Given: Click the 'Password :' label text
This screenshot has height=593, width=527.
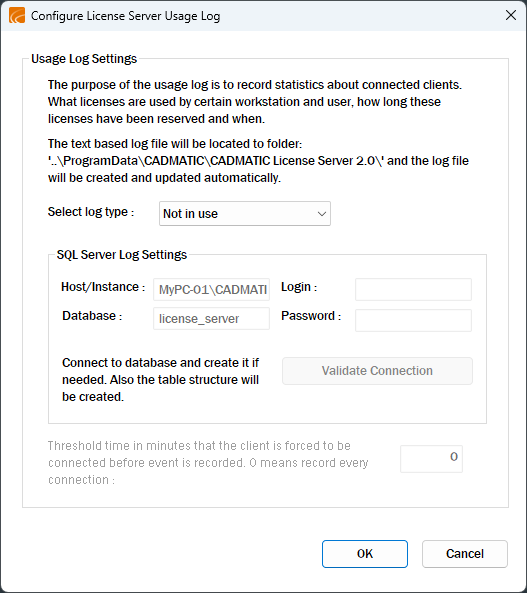Looking at the screenshot, I should point(311,316).
